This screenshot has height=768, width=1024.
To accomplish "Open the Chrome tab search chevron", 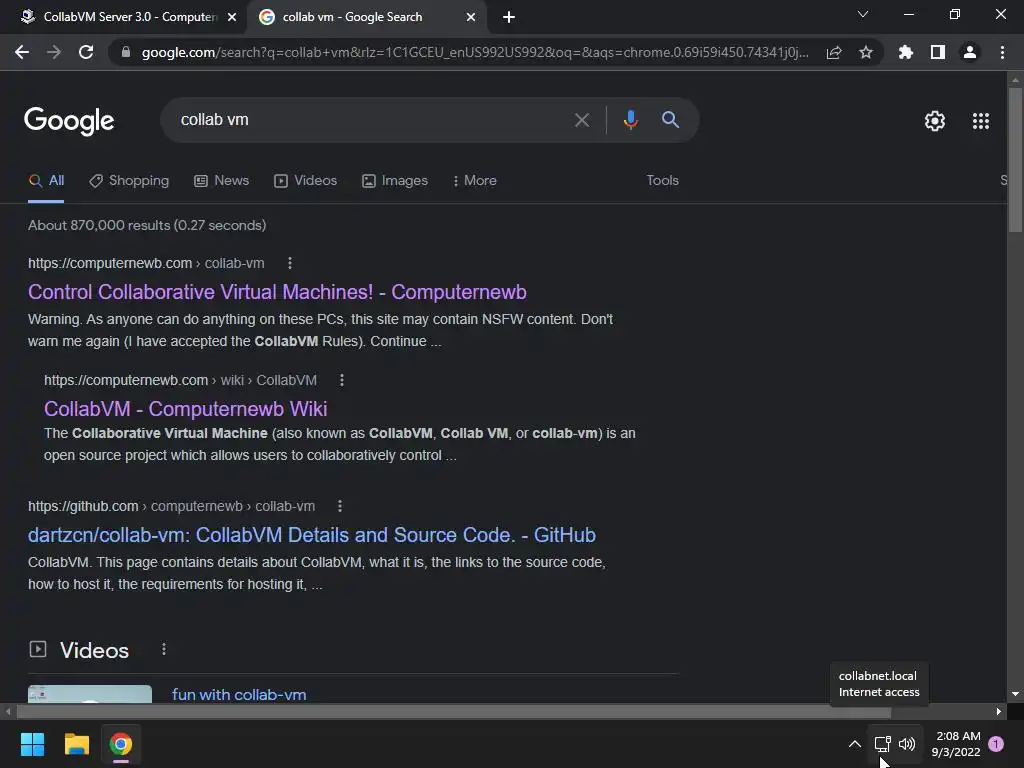I will pyautogui.click(x=863, y=14).
